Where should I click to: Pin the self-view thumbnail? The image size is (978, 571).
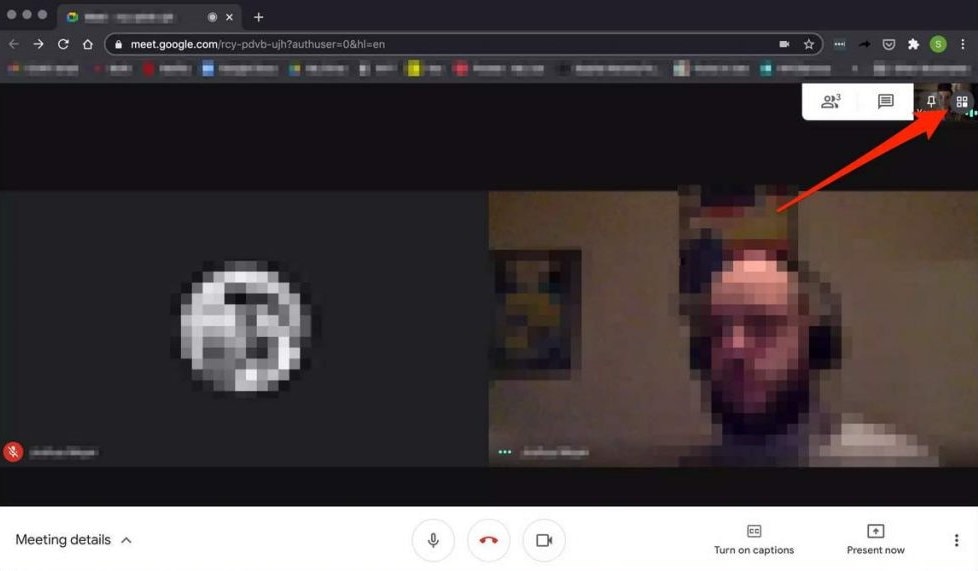tap(931, 101)
